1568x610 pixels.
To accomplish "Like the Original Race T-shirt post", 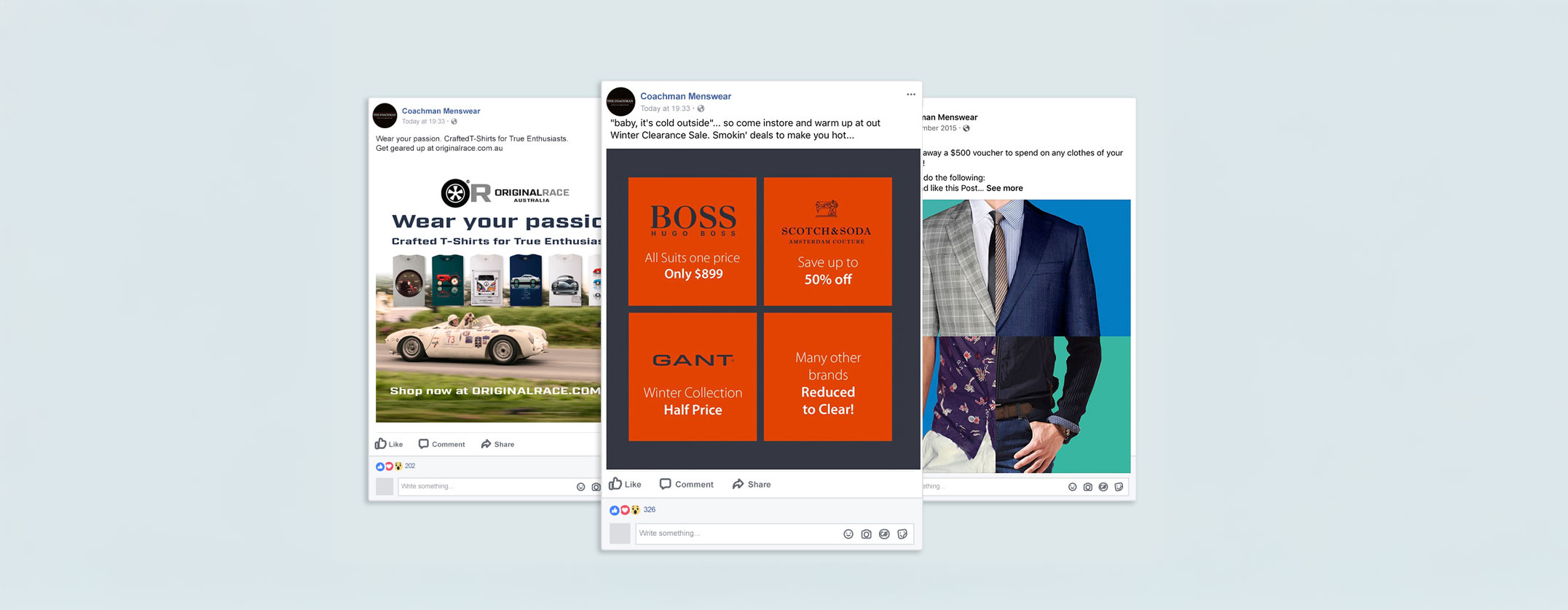I will click(x=389, y=444).
